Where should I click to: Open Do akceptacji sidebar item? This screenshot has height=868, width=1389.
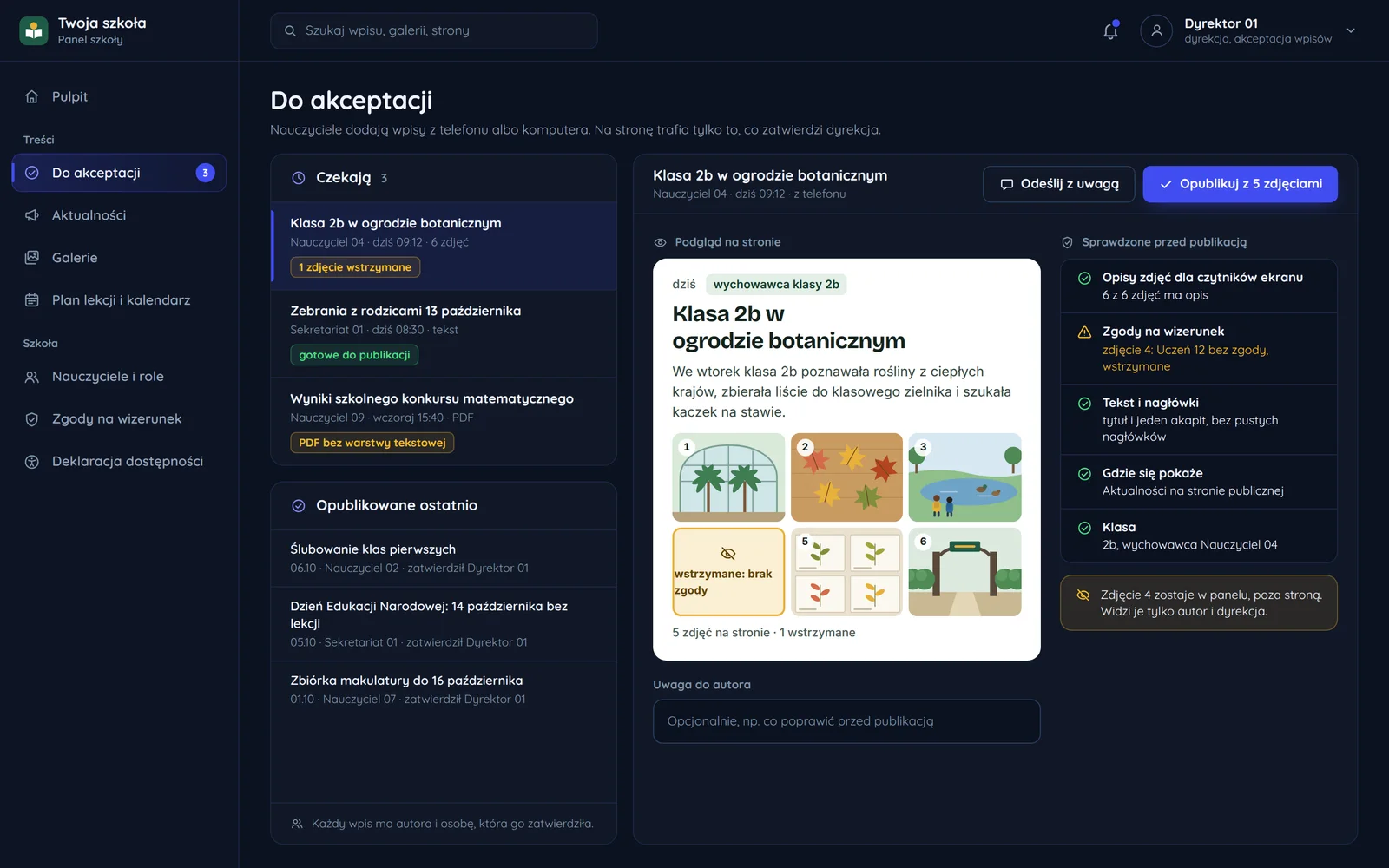(119, 173)
